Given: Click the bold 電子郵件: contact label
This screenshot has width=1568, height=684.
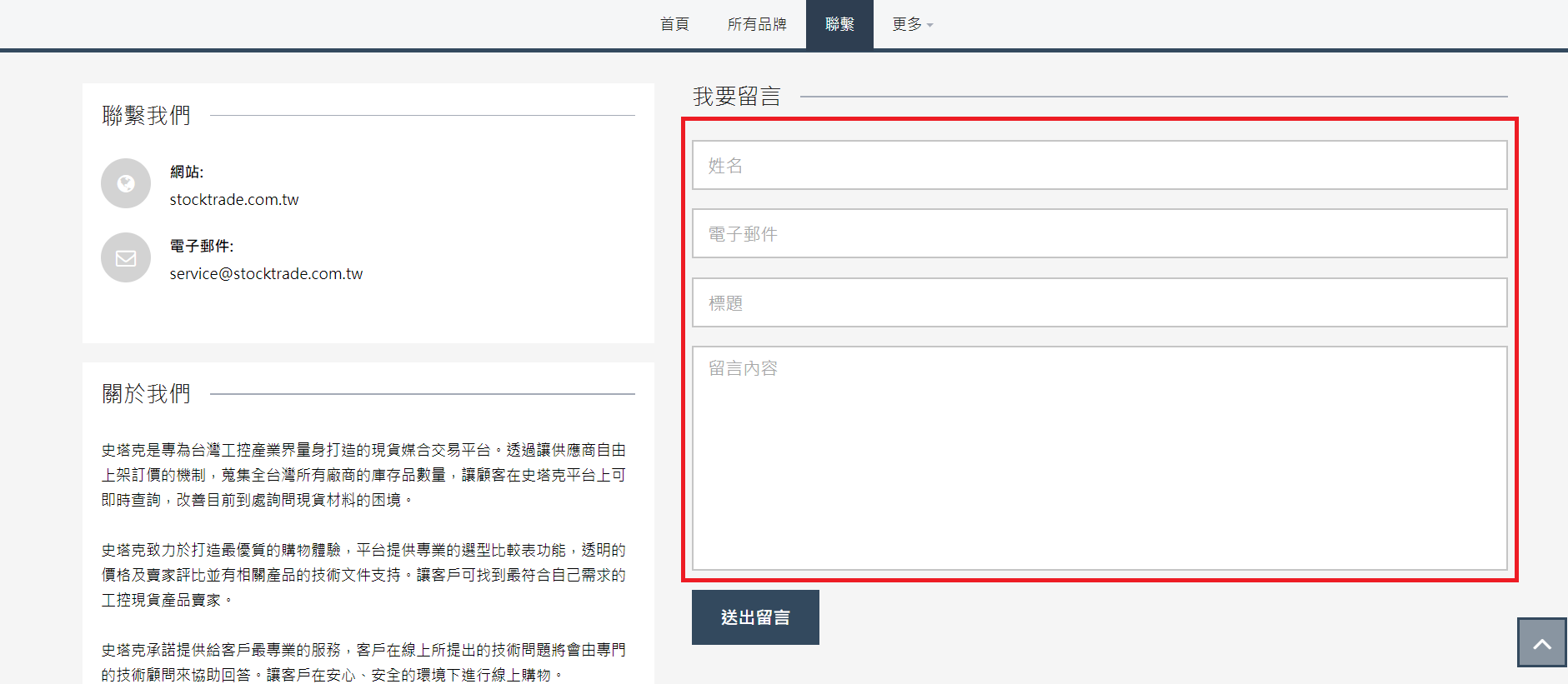Looking at the screenshot, I should 202,246.
